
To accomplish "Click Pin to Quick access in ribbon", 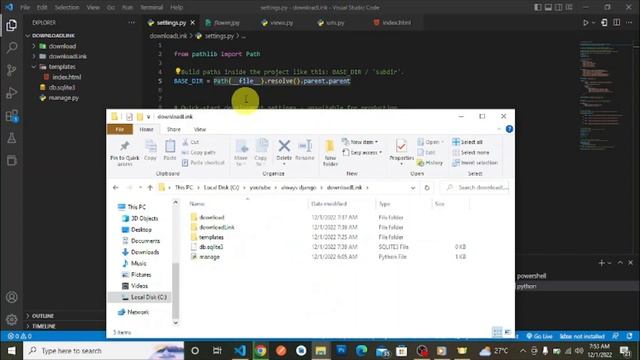I will click(124, 153).
